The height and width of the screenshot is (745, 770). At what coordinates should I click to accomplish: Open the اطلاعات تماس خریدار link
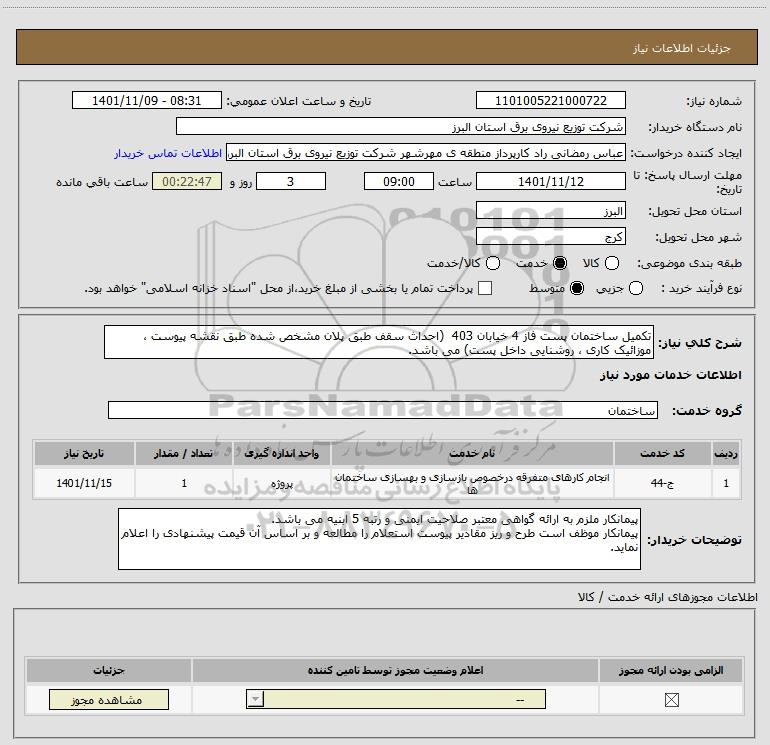point(168,153)
